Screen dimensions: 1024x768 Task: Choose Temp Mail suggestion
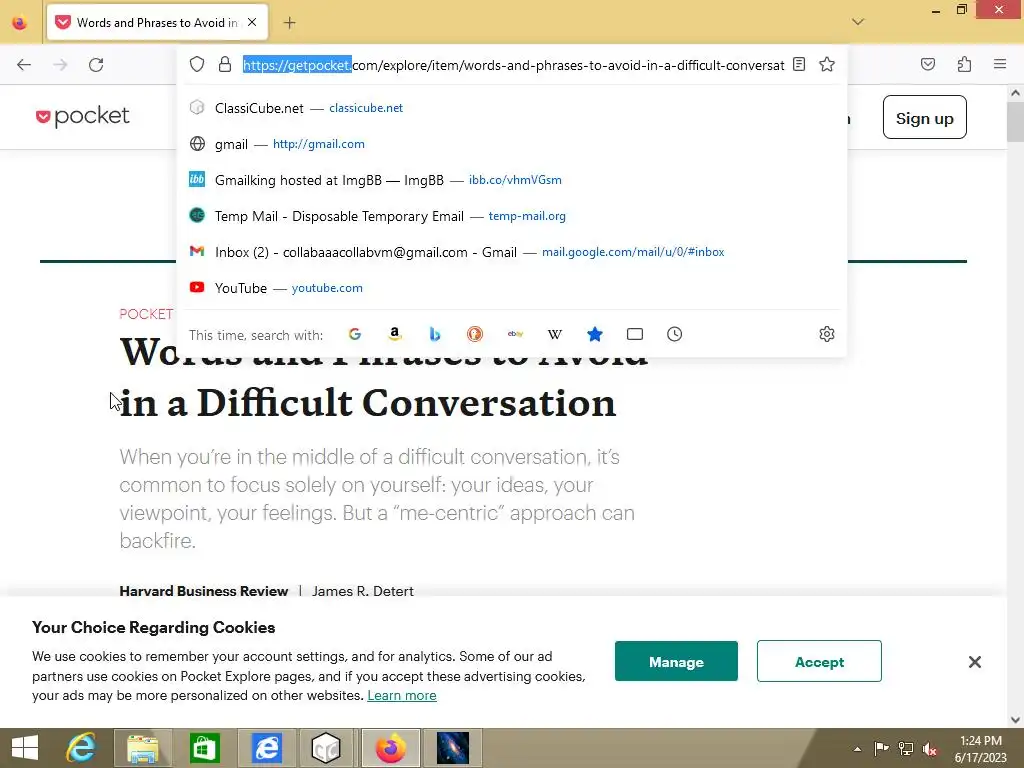tap(512, 216)
